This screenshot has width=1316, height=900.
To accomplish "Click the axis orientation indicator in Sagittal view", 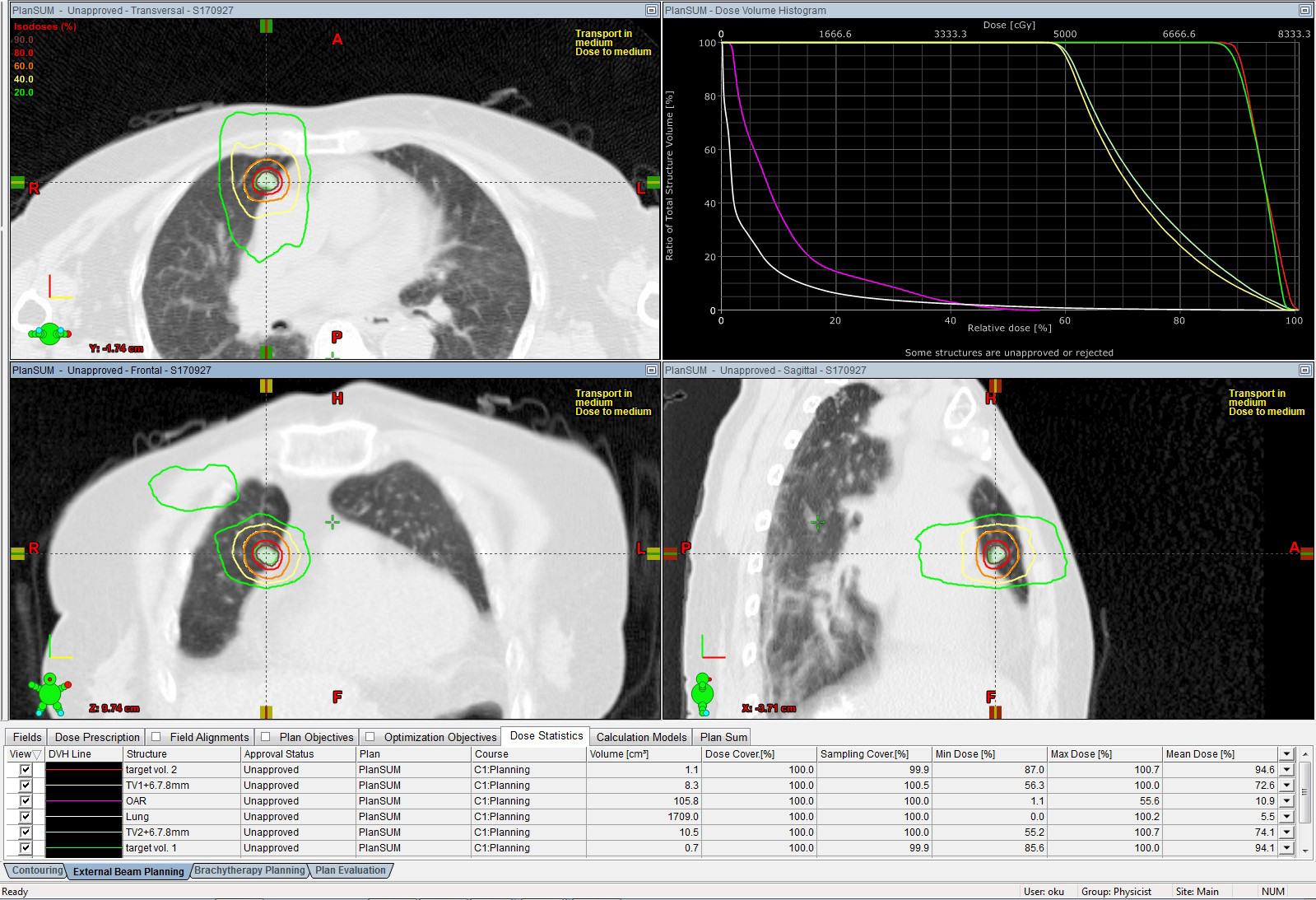I will pos(713,646).
